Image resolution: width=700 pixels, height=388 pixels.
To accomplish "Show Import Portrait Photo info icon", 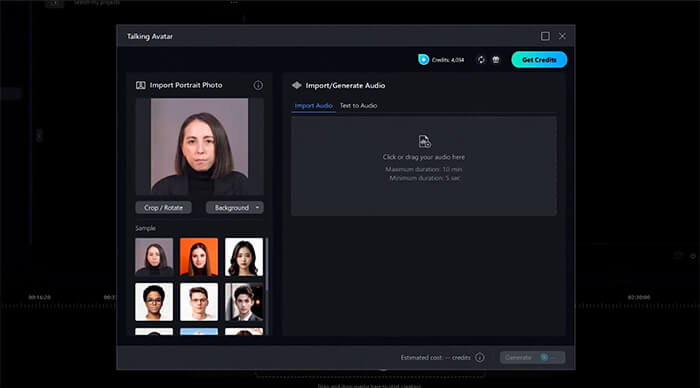I will coord(258,85).
